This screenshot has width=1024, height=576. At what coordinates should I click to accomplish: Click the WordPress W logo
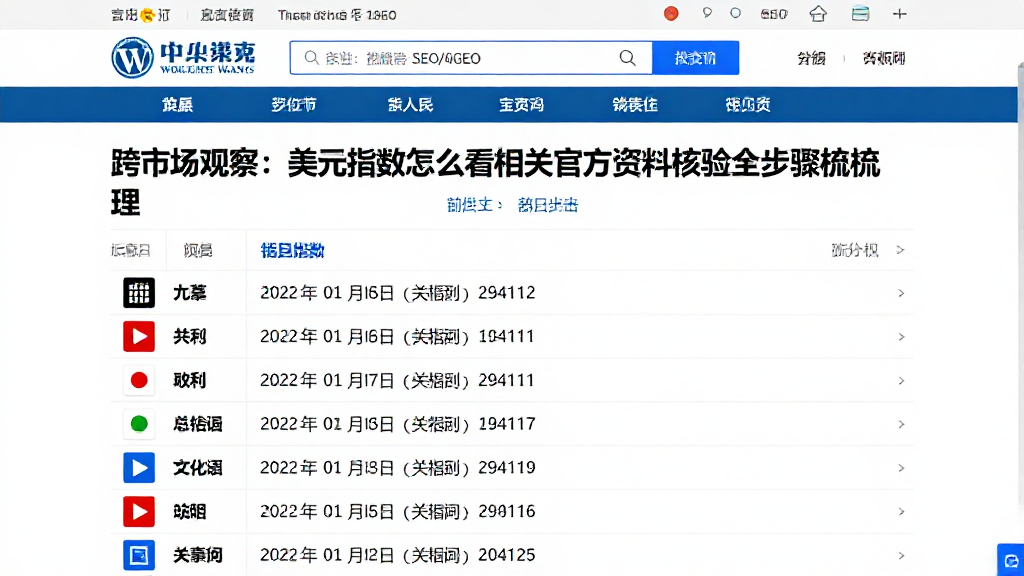pos(133,57)
